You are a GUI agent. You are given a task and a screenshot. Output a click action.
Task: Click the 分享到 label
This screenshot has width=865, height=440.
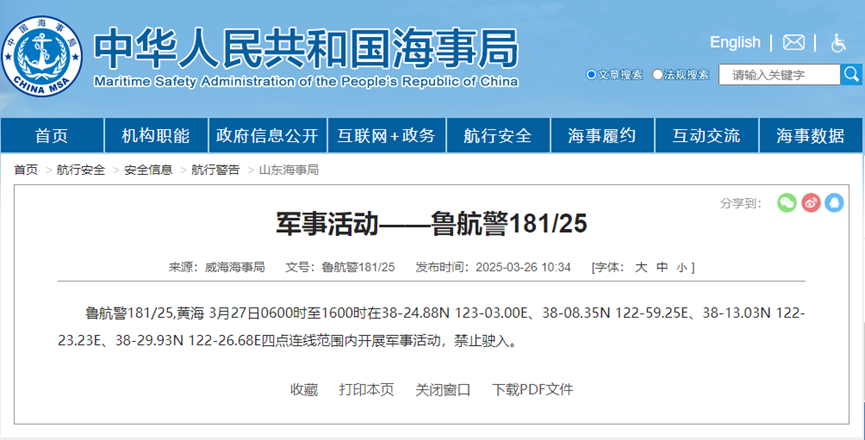(741, 203)
